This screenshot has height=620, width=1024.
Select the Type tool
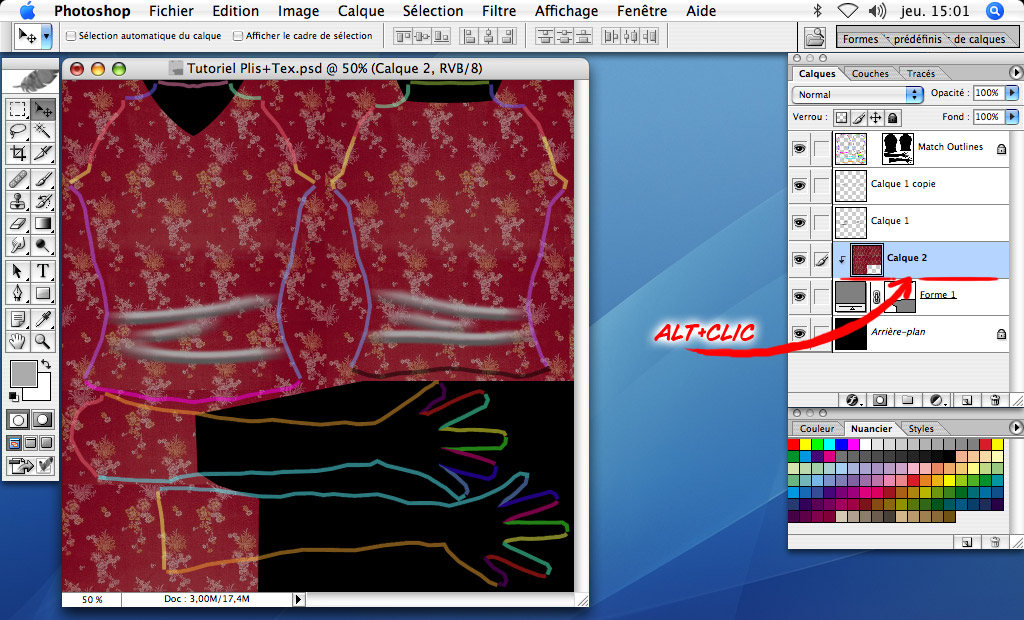42,270
